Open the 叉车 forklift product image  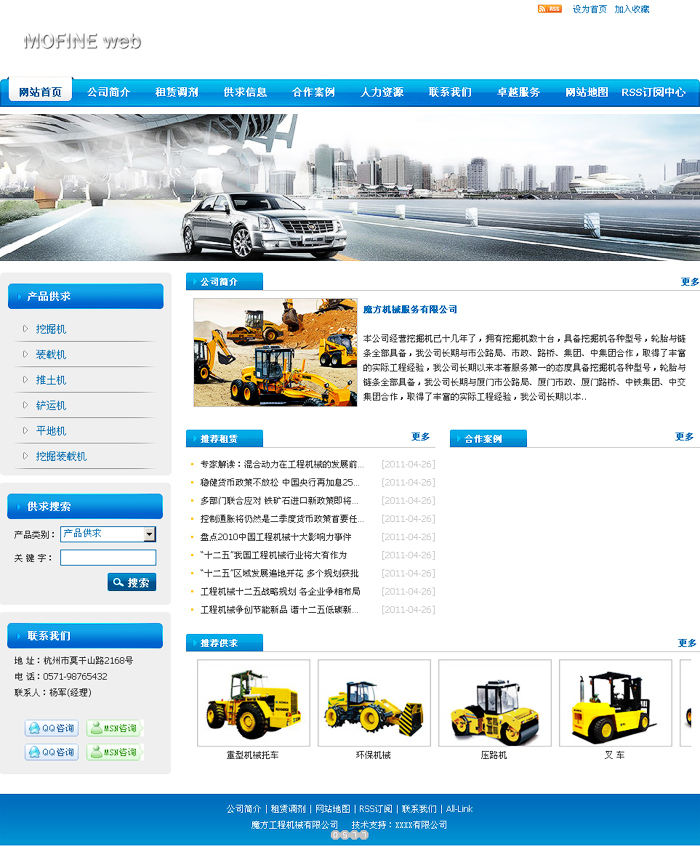(614, 702)
